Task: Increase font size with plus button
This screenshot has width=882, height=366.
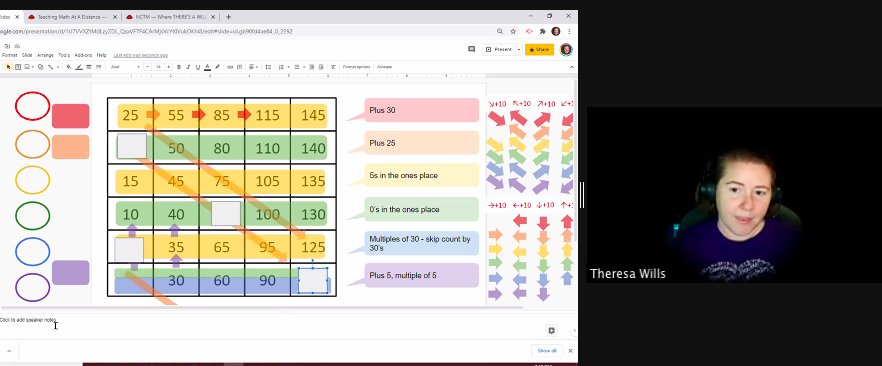Action: click(168, 67)
